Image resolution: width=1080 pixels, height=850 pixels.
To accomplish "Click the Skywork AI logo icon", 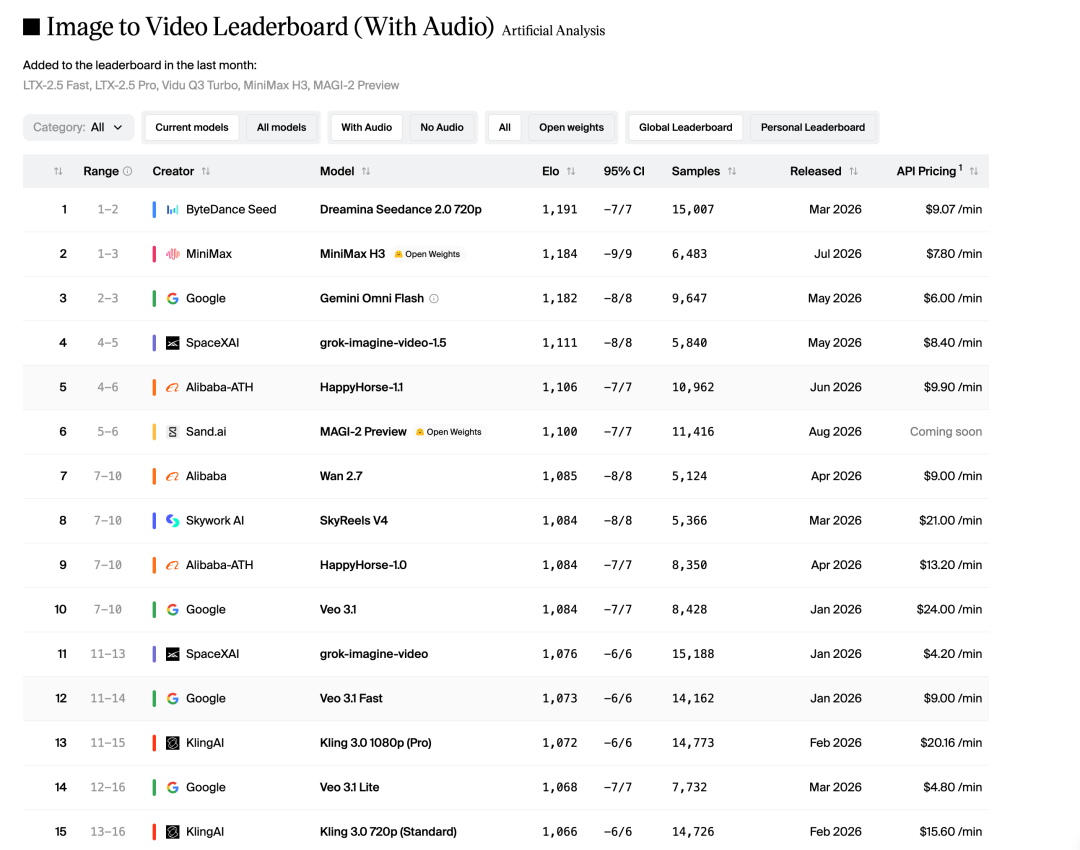I will pos(173,521).
